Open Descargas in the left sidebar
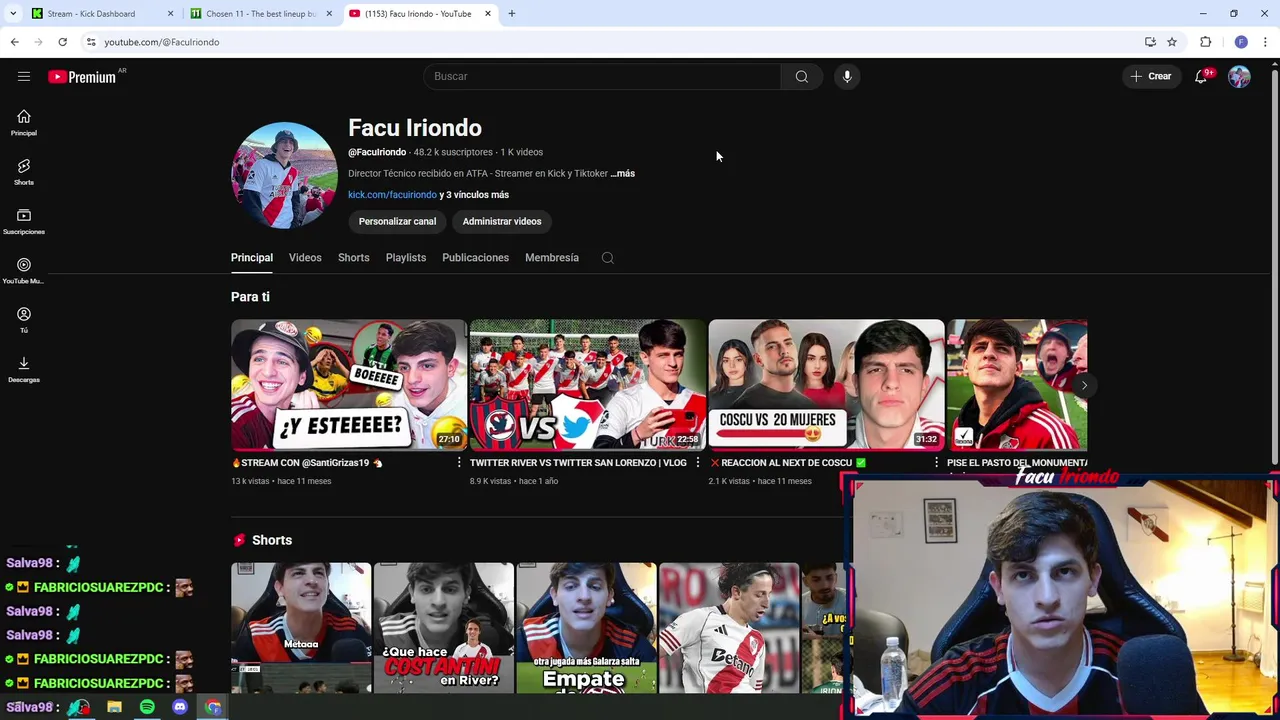Image resolution: width=1280 pixels, height=720 pixels. (x=24, y=369)
